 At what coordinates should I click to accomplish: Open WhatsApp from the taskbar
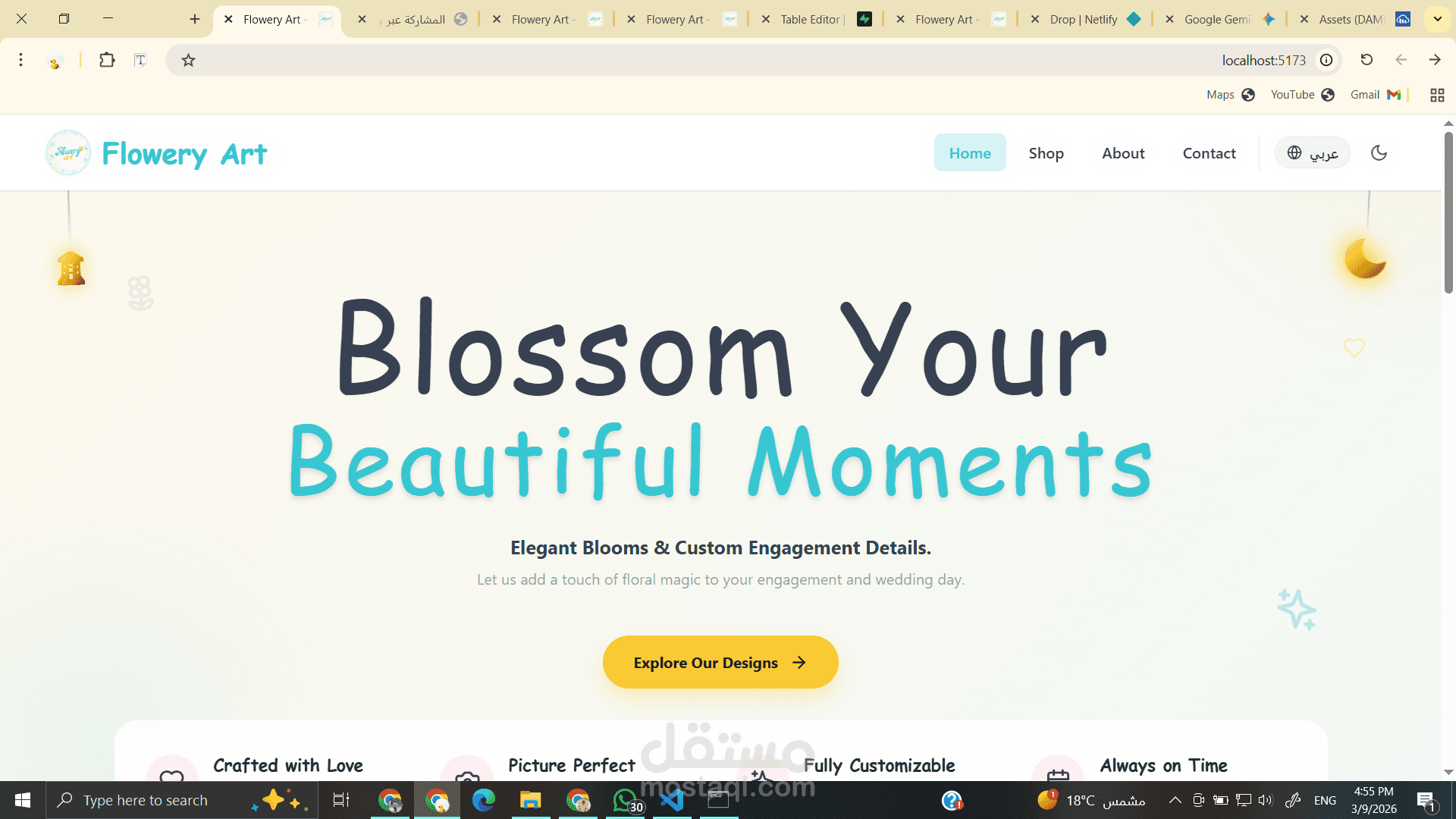pyautogui.click(x=626, y=800)
